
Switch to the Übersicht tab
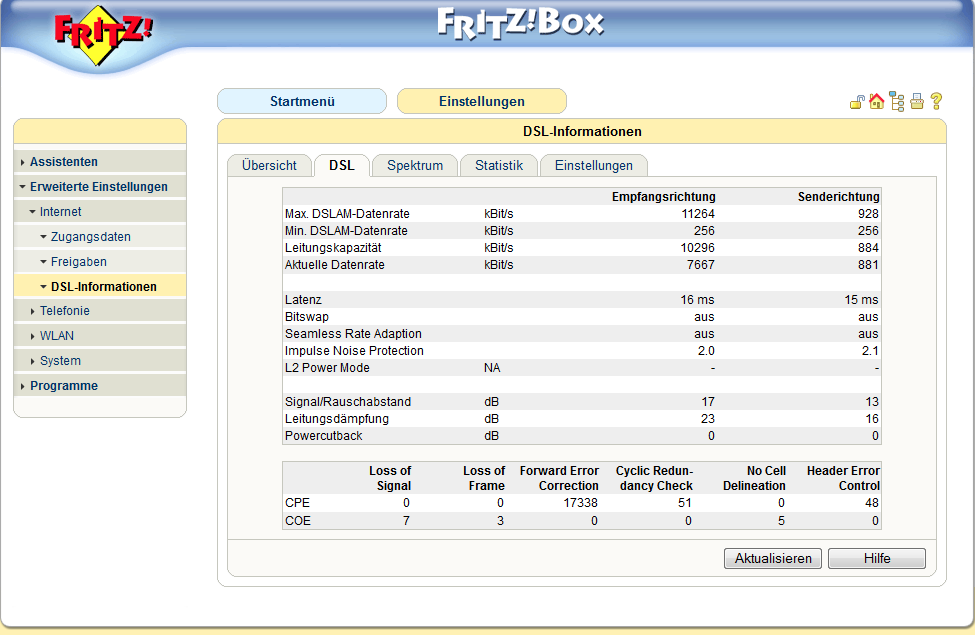coord(269,165)
